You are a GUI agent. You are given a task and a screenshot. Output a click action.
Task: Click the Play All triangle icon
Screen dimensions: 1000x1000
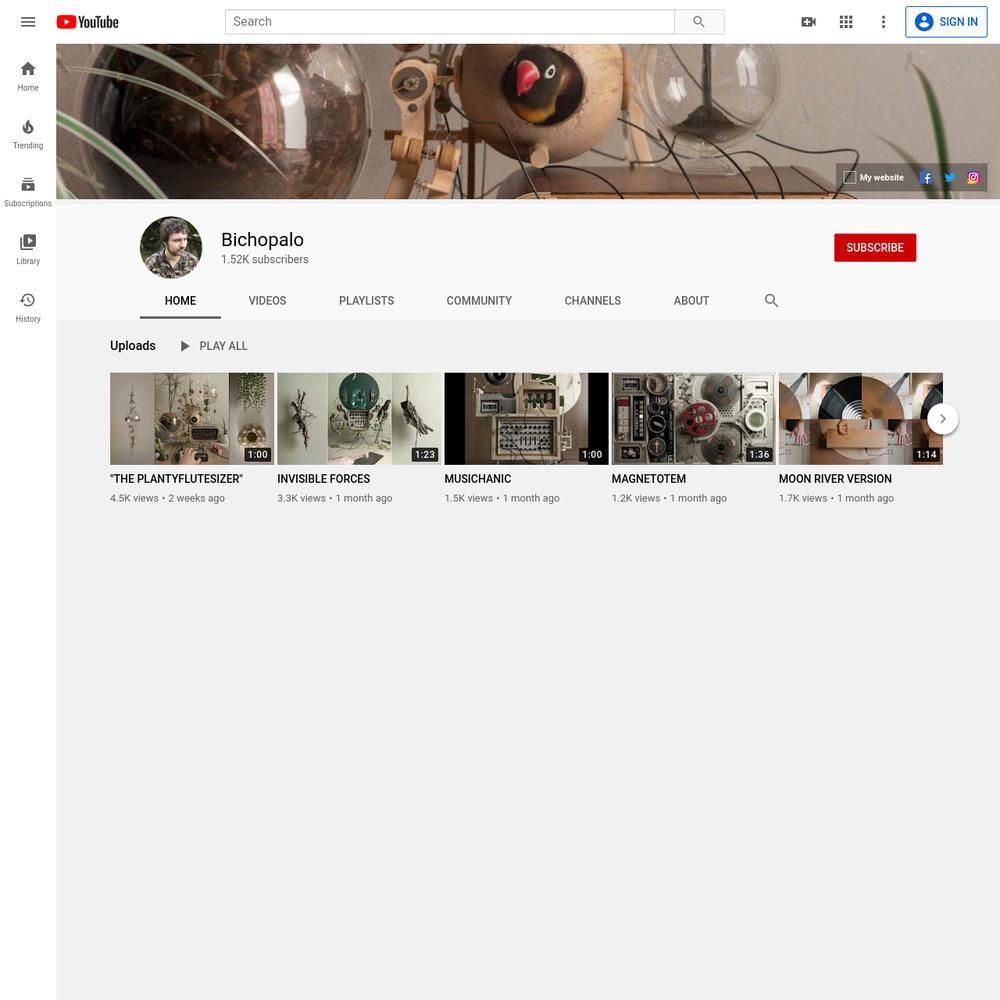point(185,346)
